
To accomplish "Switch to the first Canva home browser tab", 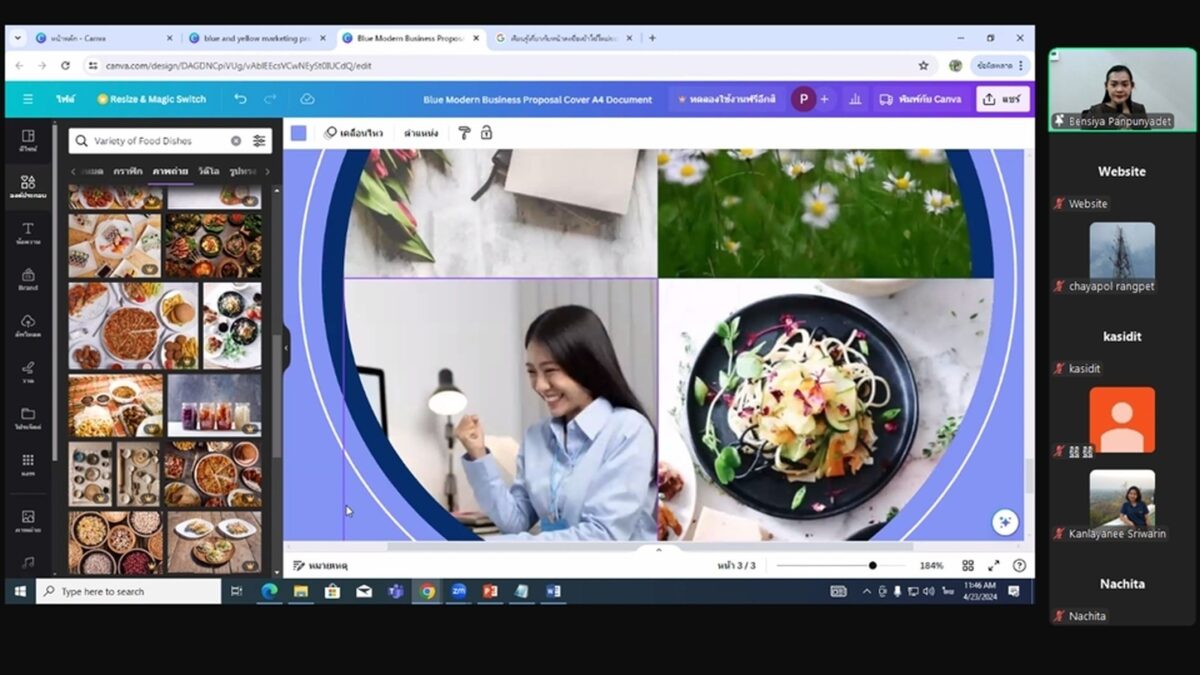I will [x=106, y=38].
